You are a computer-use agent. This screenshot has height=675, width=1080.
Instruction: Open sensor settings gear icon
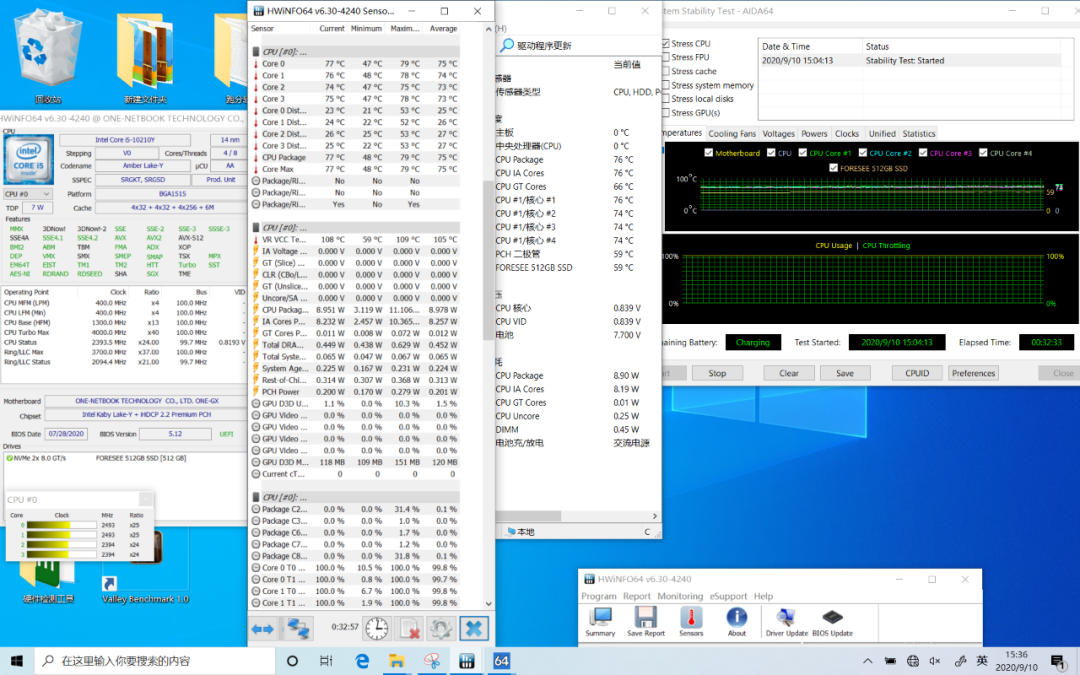pos(441,628)
